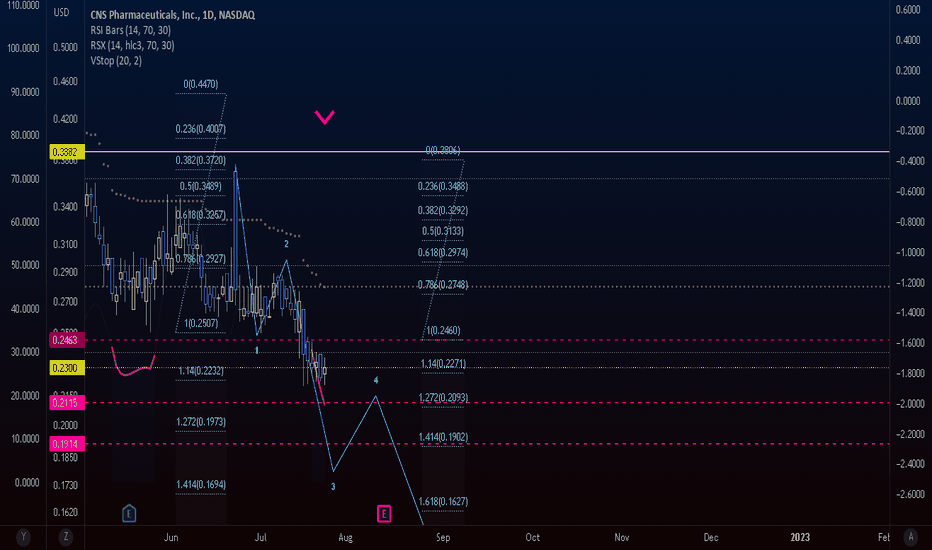
Task: Click 2023 on the time axis
Action: pyautogui.click(x=800, y=538)
